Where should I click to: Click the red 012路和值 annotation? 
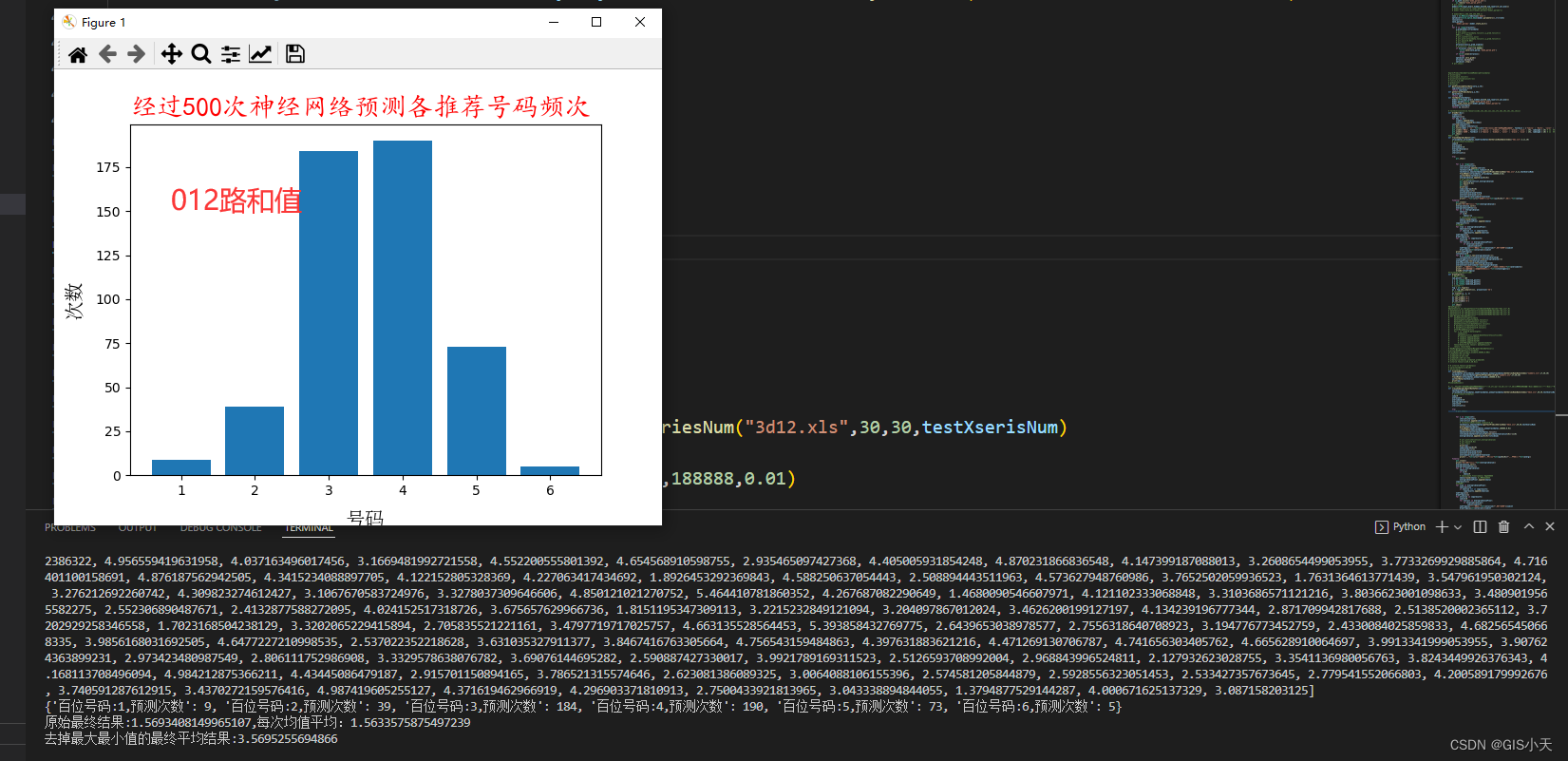tap(236, 200)
